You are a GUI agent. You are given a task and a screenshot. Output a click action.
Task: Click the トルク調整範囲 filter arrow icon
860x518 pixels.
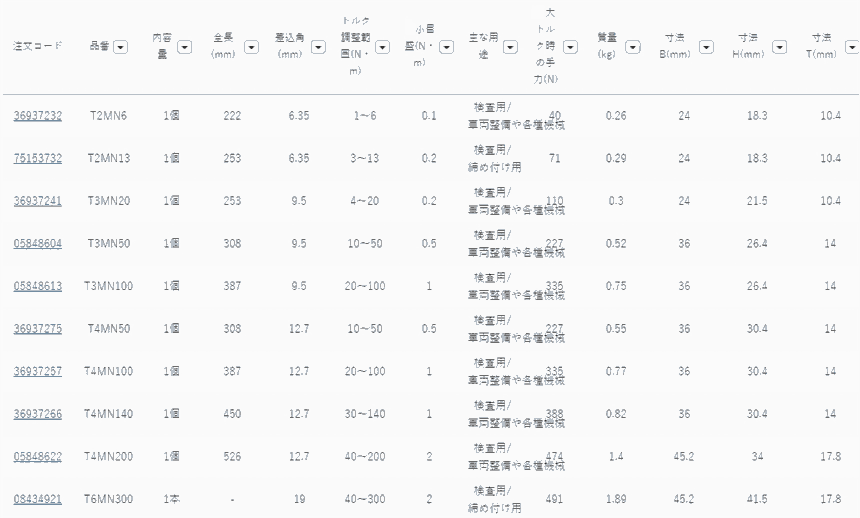[x=382, y=47]
